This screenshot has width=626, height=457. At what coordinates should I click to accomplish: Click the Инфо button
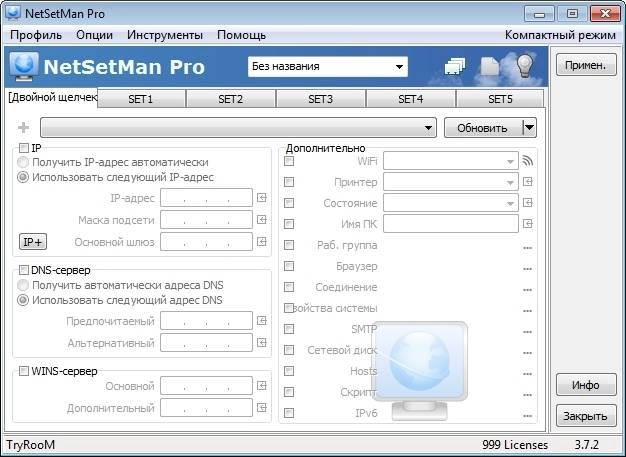click(586, 385)
